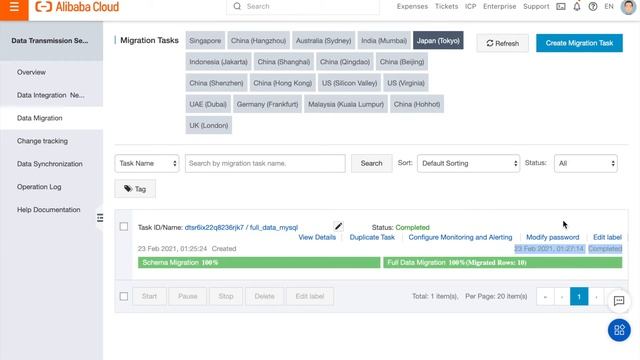Select the China (Beijing) region tab

click(402, 62)
